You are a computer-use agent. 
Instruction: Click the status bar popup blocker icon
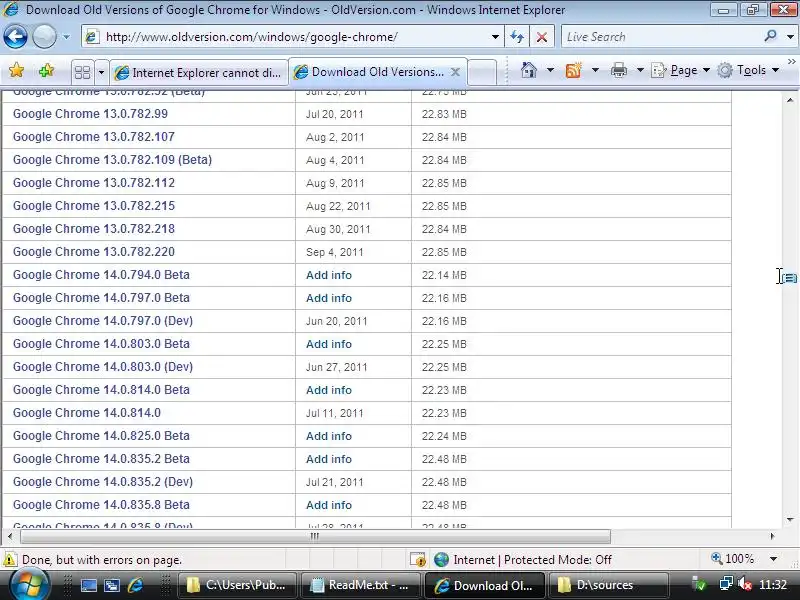click(x=417, y=560)
